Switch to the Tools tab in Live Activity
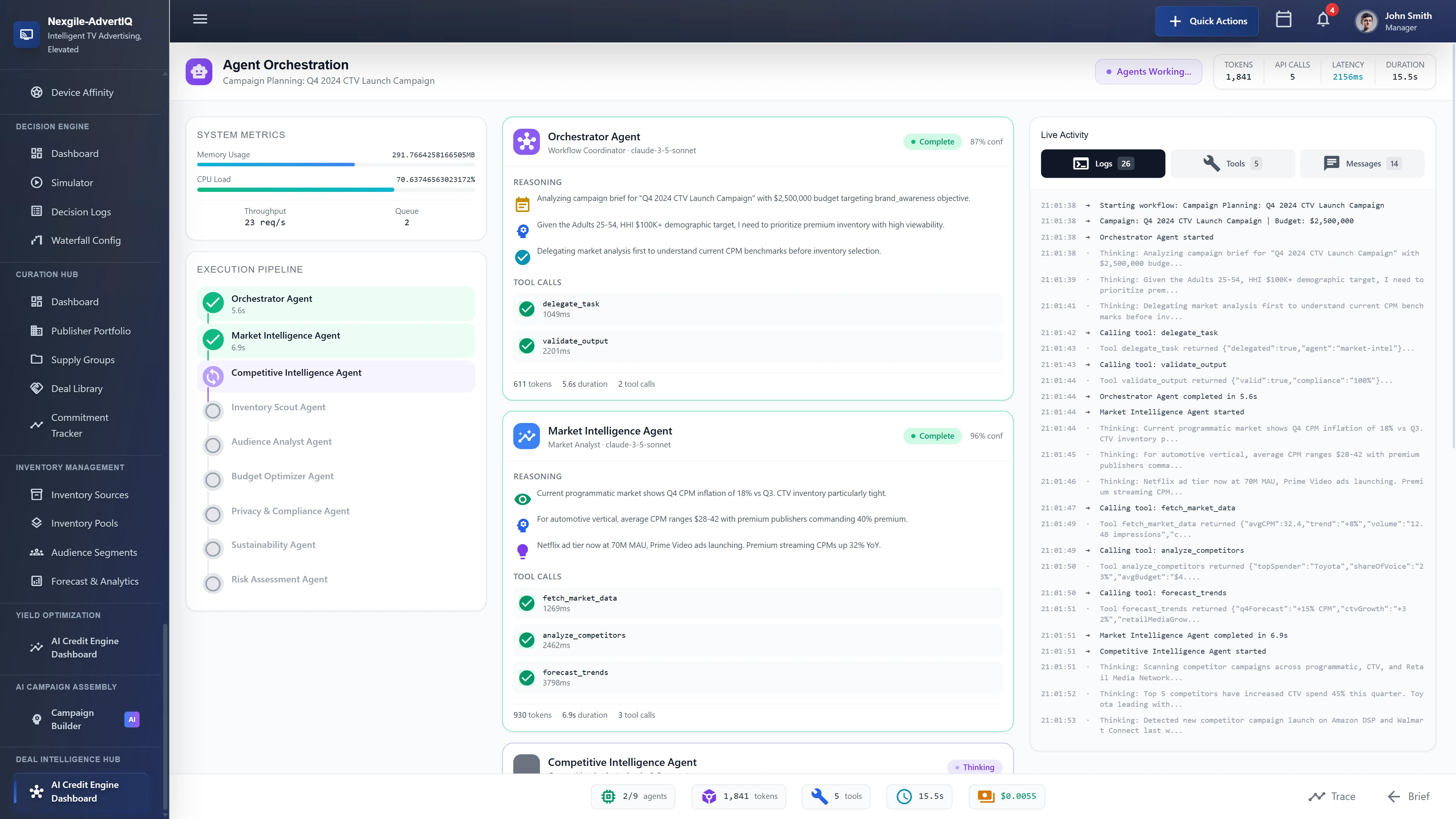The height and width of the screenshot is (819, 1456). (1232, 164)
